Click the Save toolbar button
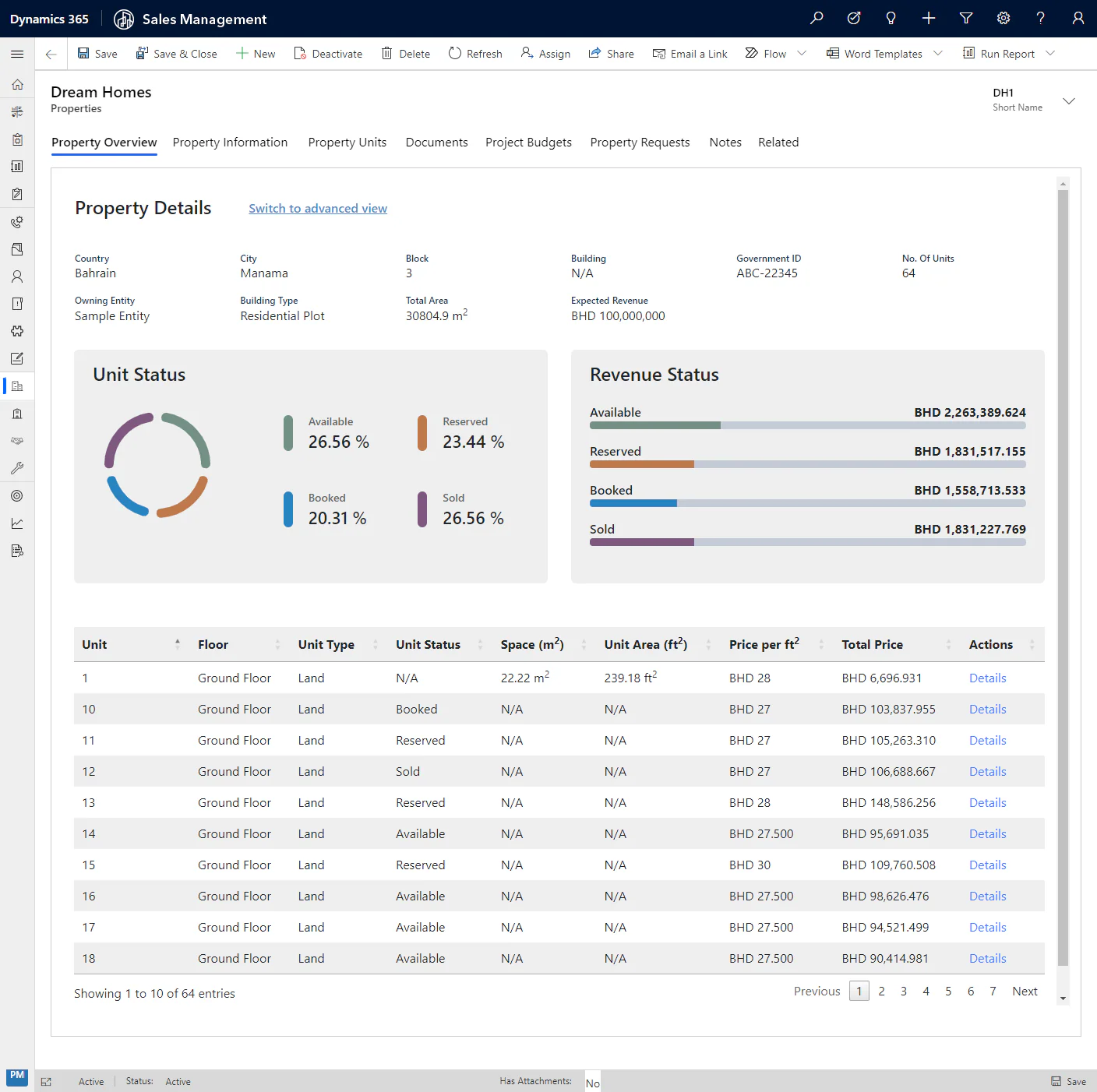Viewport: 1097px width, 1092px height. (97, 54)
